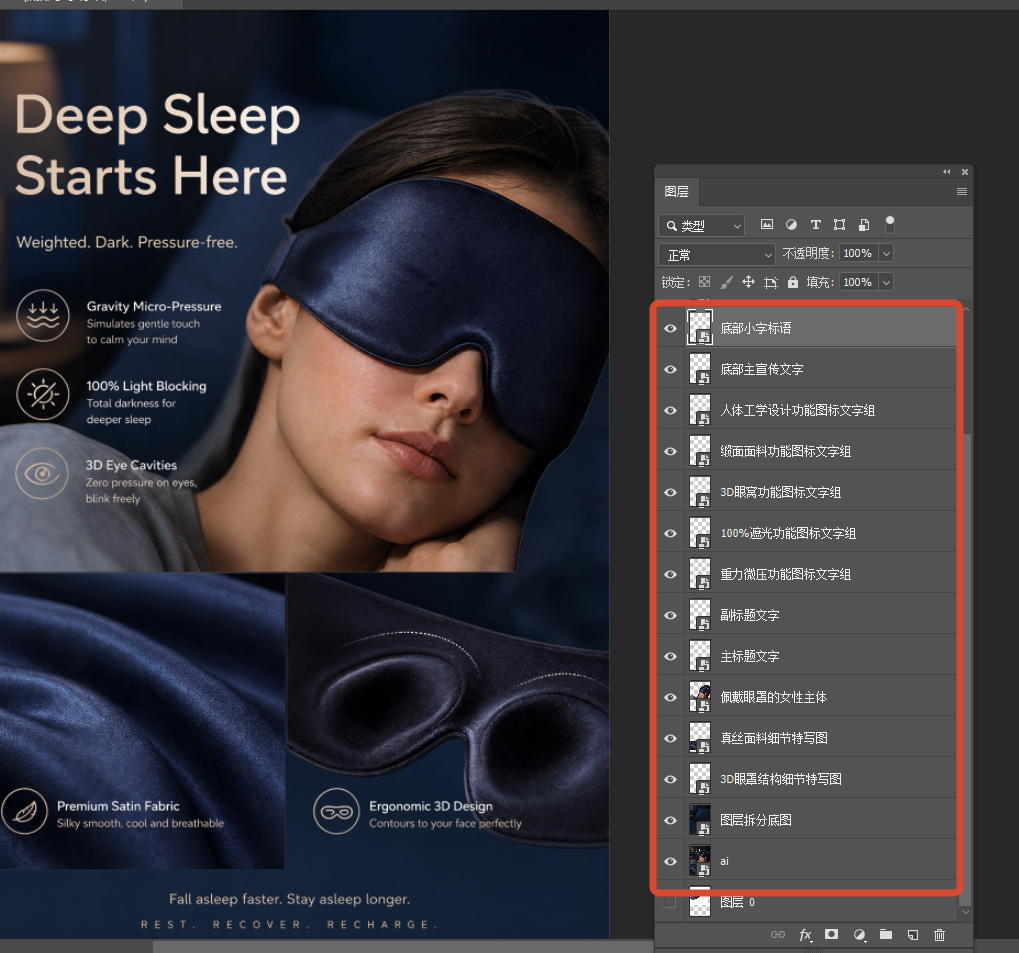
Task: Open the 填充 fill slider arrow
Action: click(886, 281)
